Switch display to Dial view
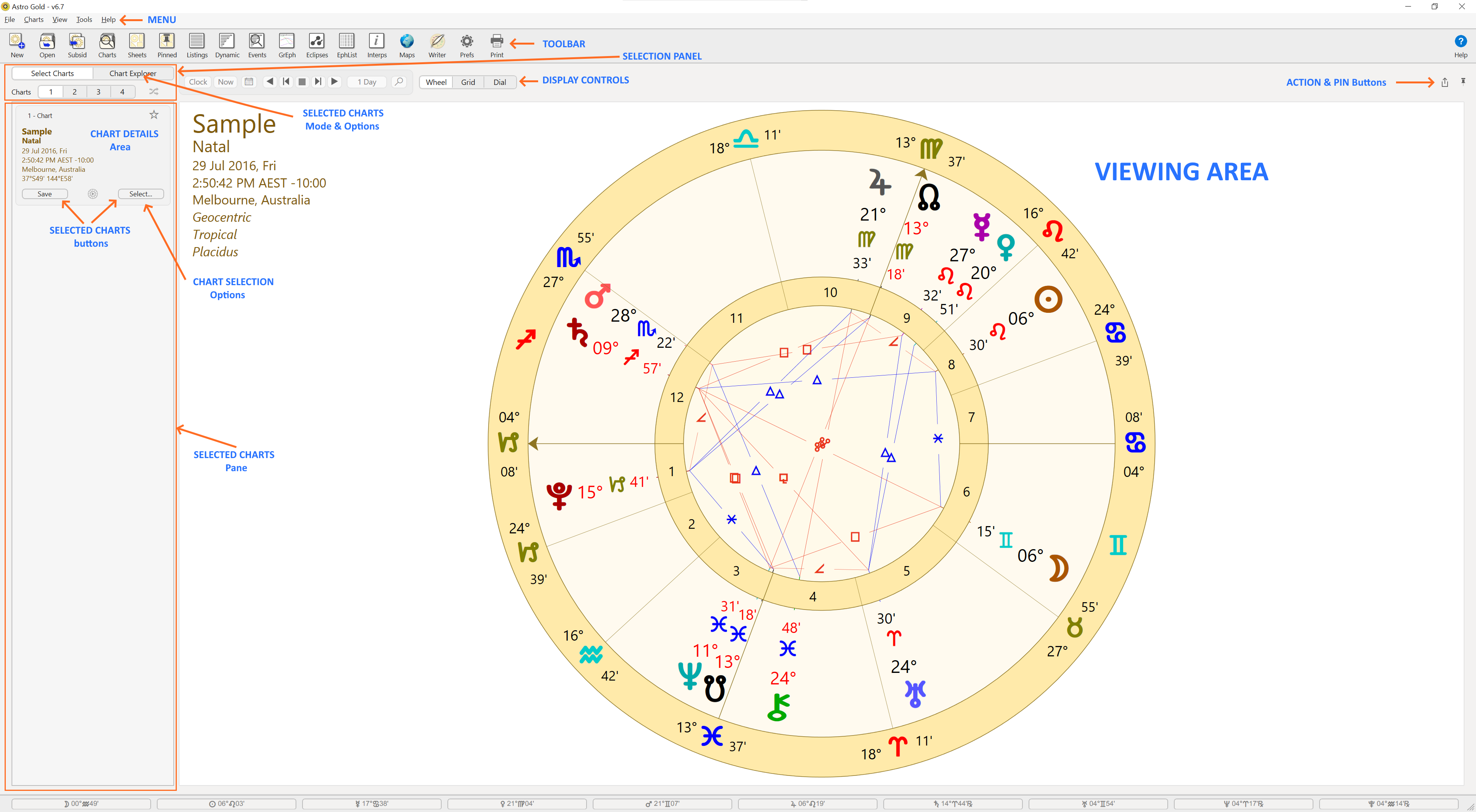Viewport: 1476px width, 812px height. pyautogui.click(x=500, y=82)
